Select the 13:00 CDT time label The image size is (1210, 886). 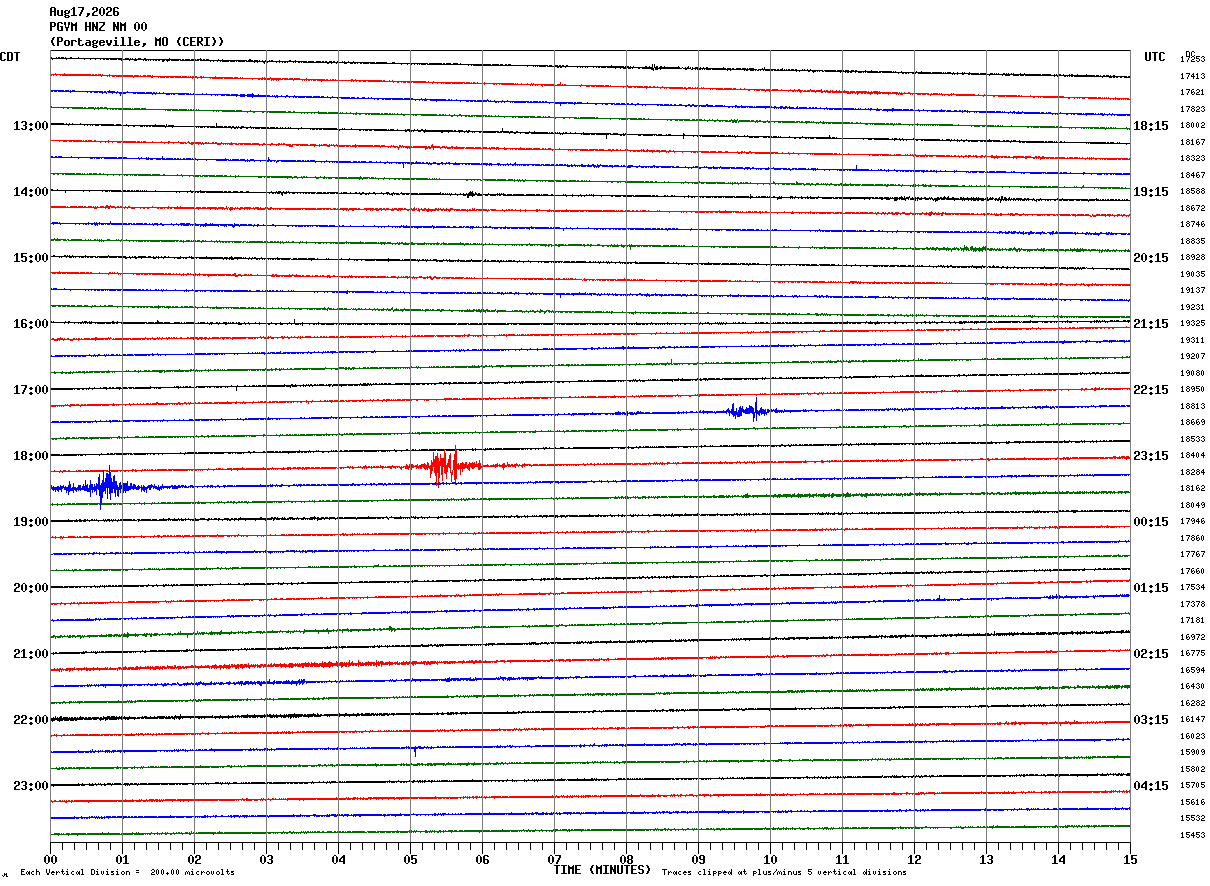coord(30,126)
